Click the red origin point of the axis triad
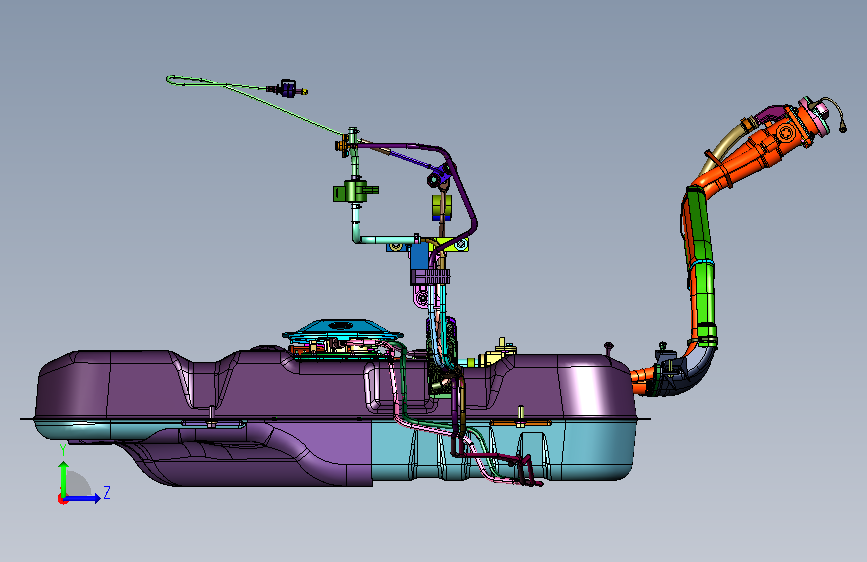This screenshot has height=562, width=867. pyautogui.click(x=62, y=499)
